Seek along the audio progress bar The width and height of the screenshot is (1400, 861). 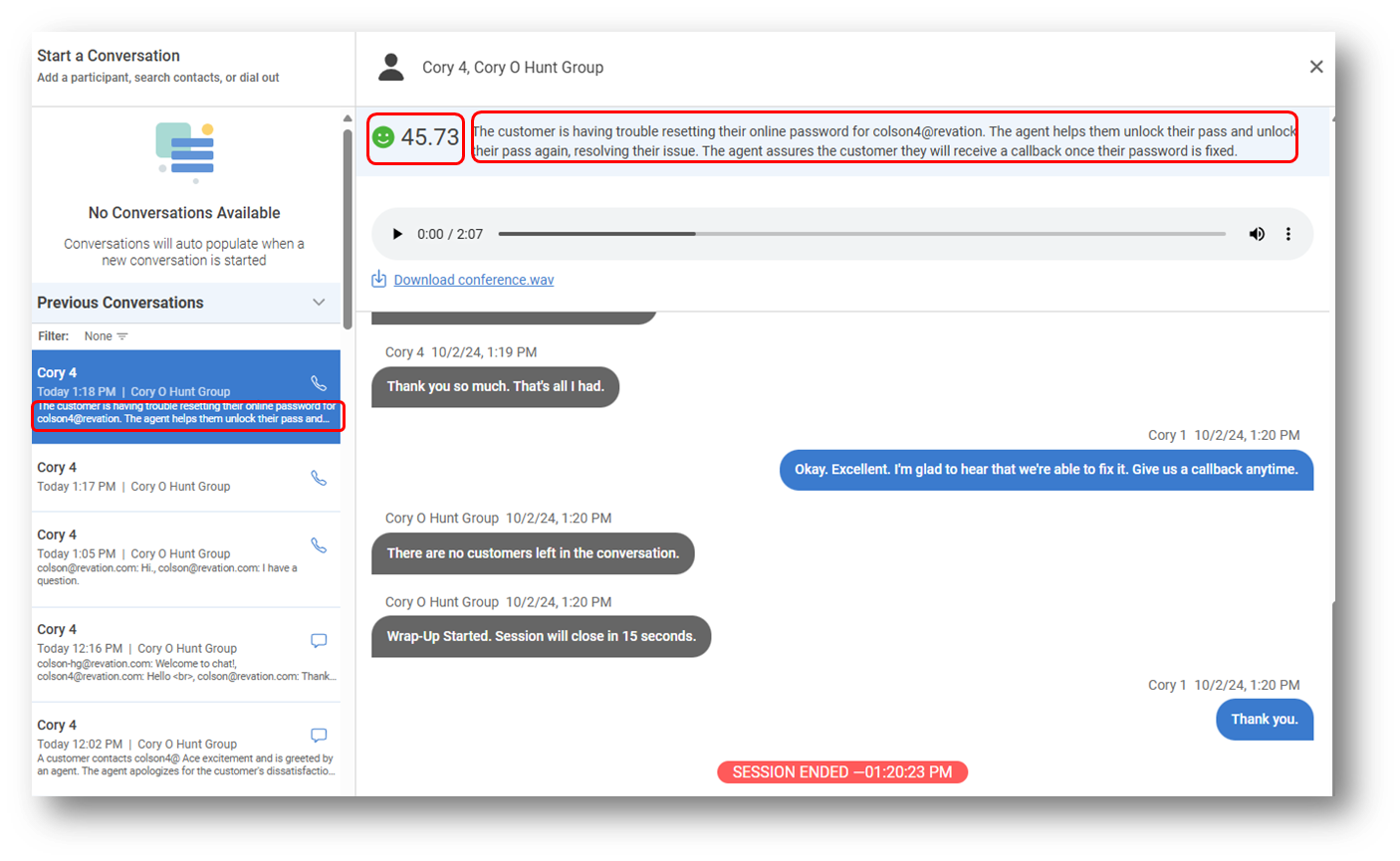click(x=861, y=234)
